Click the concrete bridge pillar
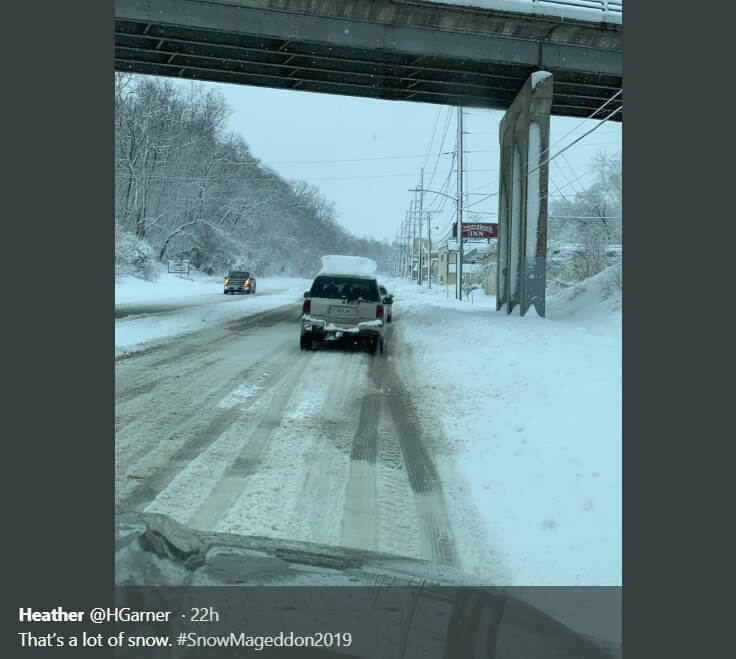This screenshot has width=736, height=659. pos(524,197)
